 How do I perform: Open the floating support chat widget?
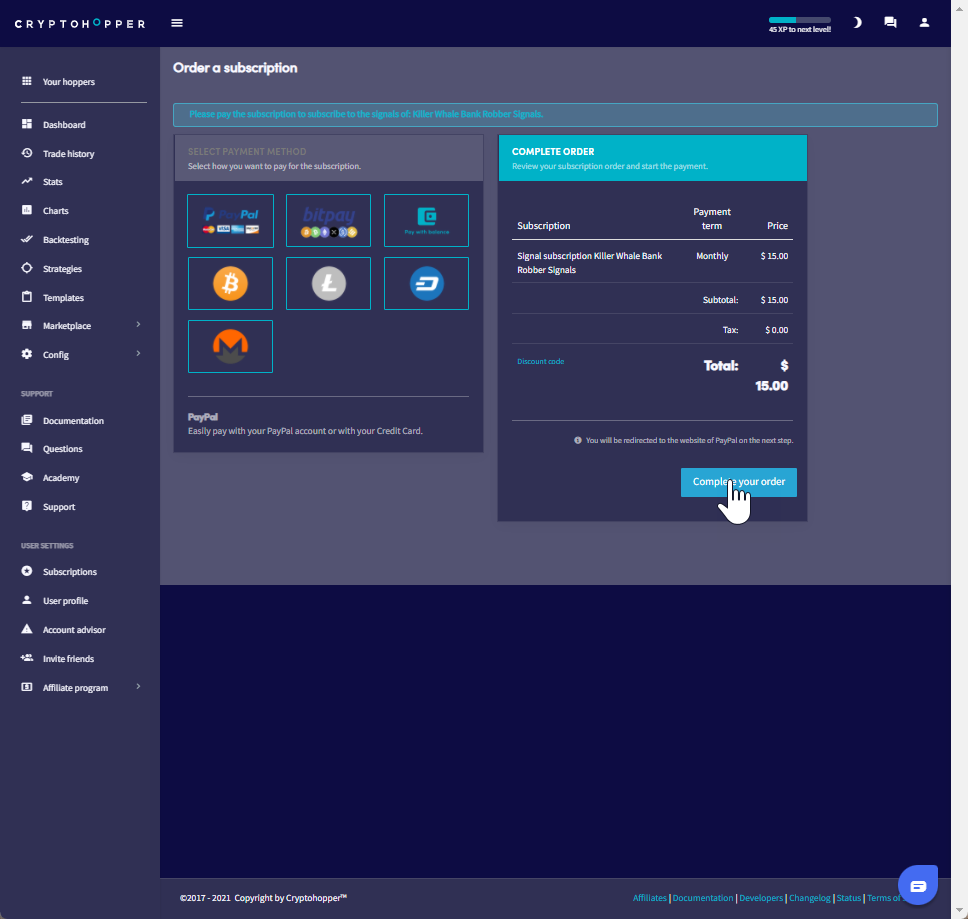[x=918, y=885]
